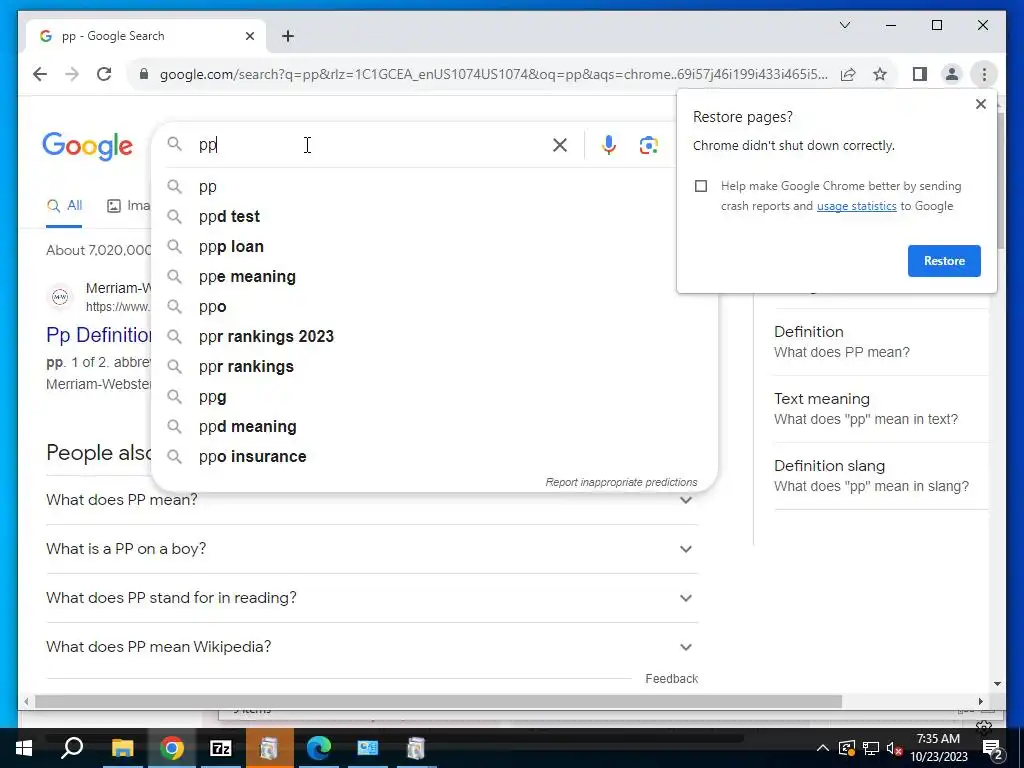Screen dimensions: 1024x768
Task: Bookmark this page with the star icon
Action: click(880, 74)
